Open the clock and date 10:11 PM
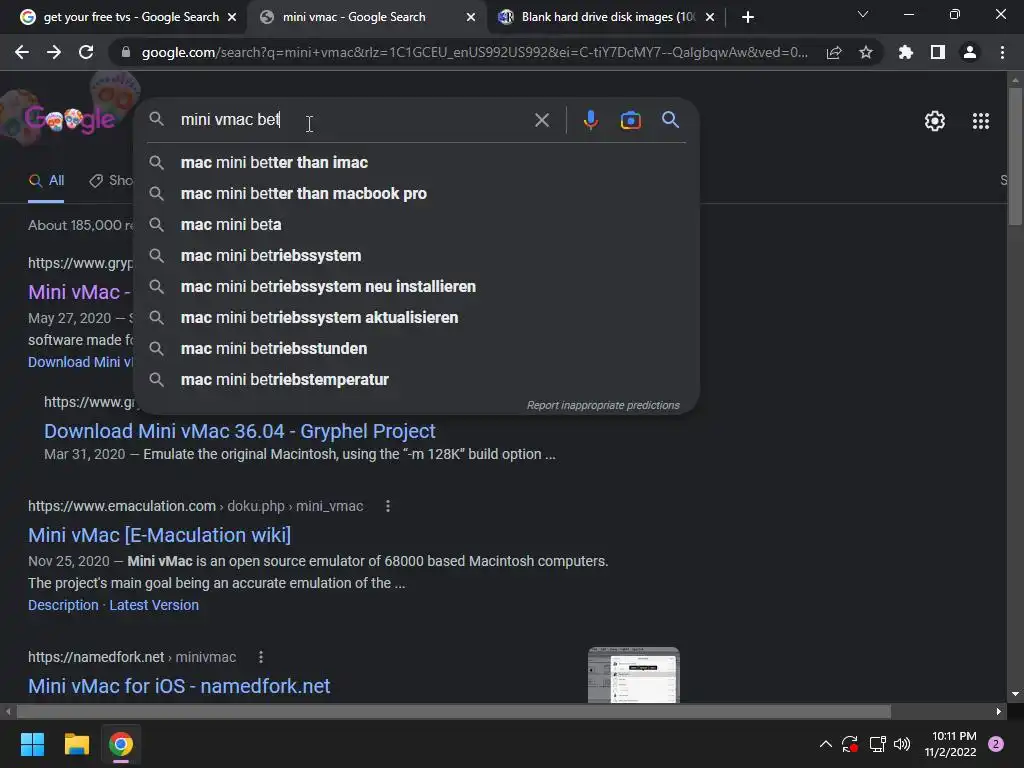 point(950,744)
